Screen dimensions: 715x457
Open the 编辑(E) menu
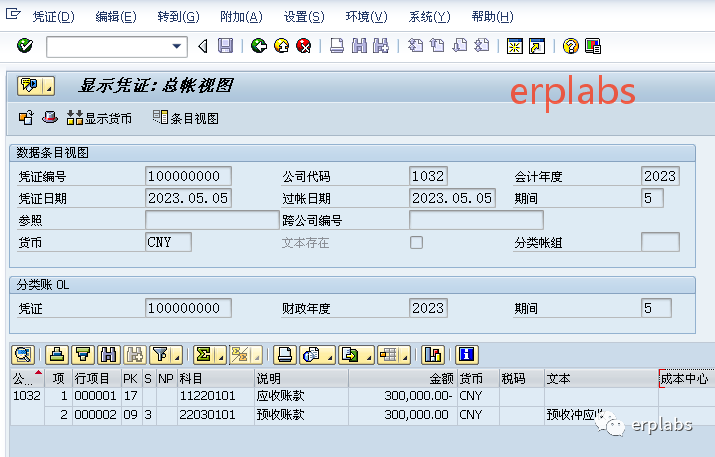(x=116, y=17)
